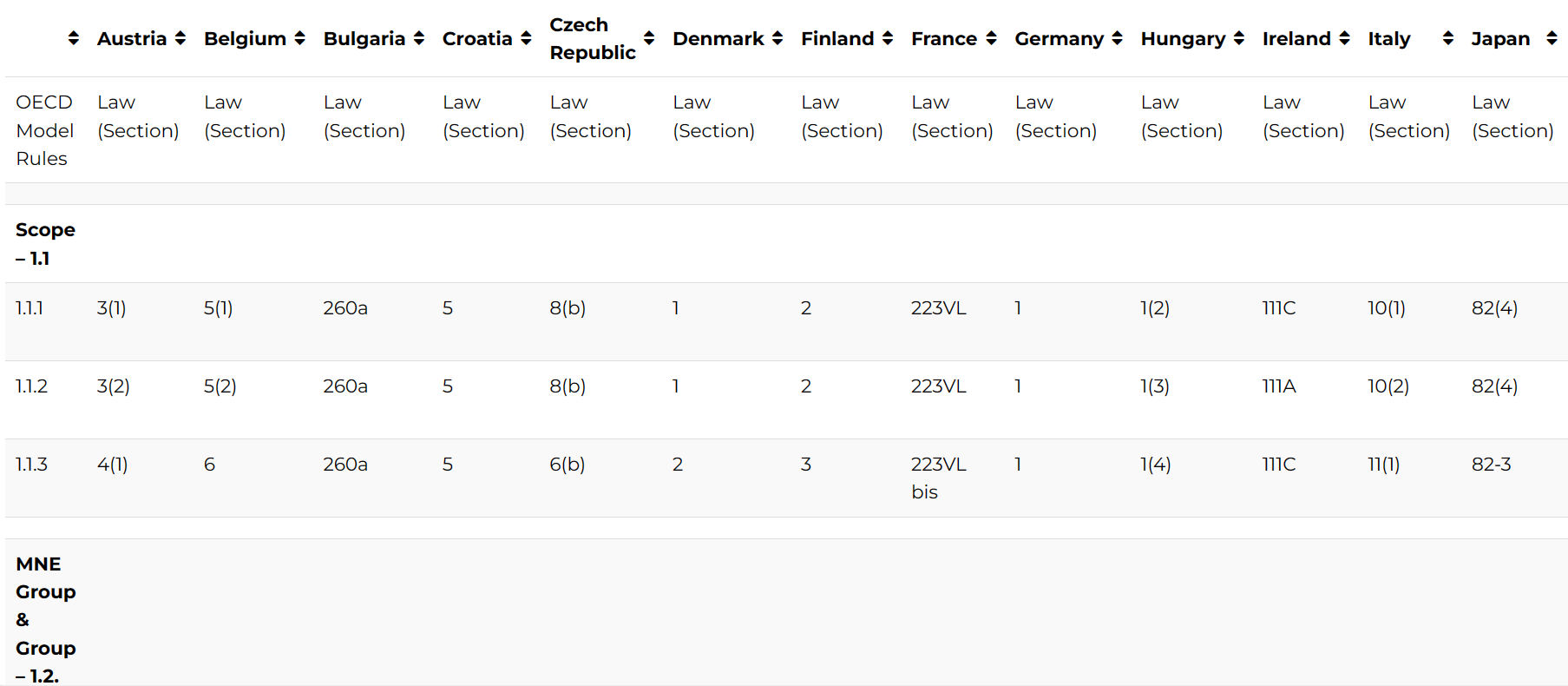Select the Scope – 1.1 section row
Viewport: 1568px width, 686px height.
45,244
